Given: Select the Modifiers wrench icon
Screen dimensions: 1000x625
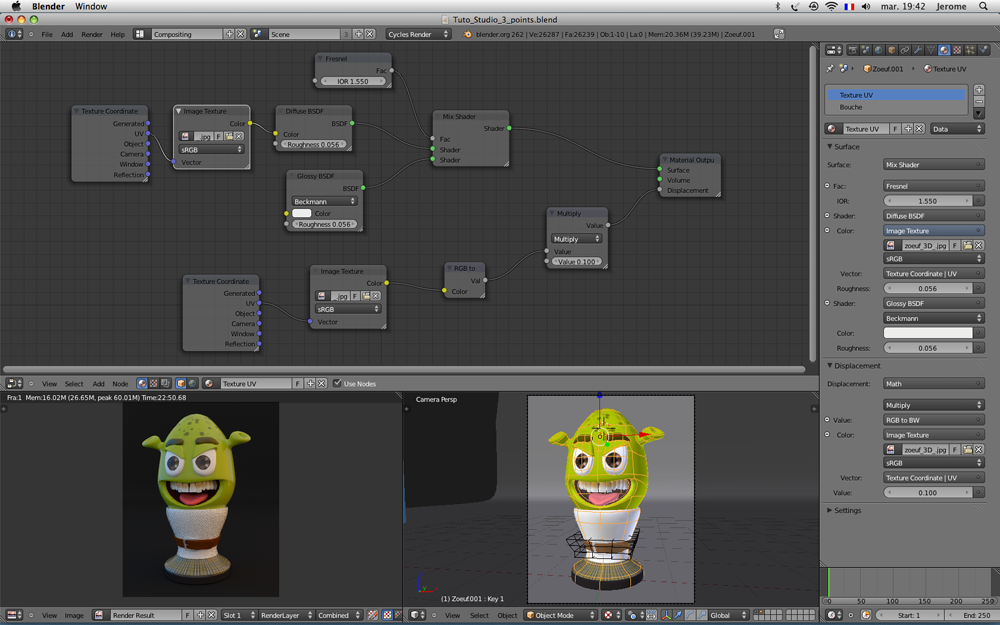Looking at the screenshot, I should (918, 50).
